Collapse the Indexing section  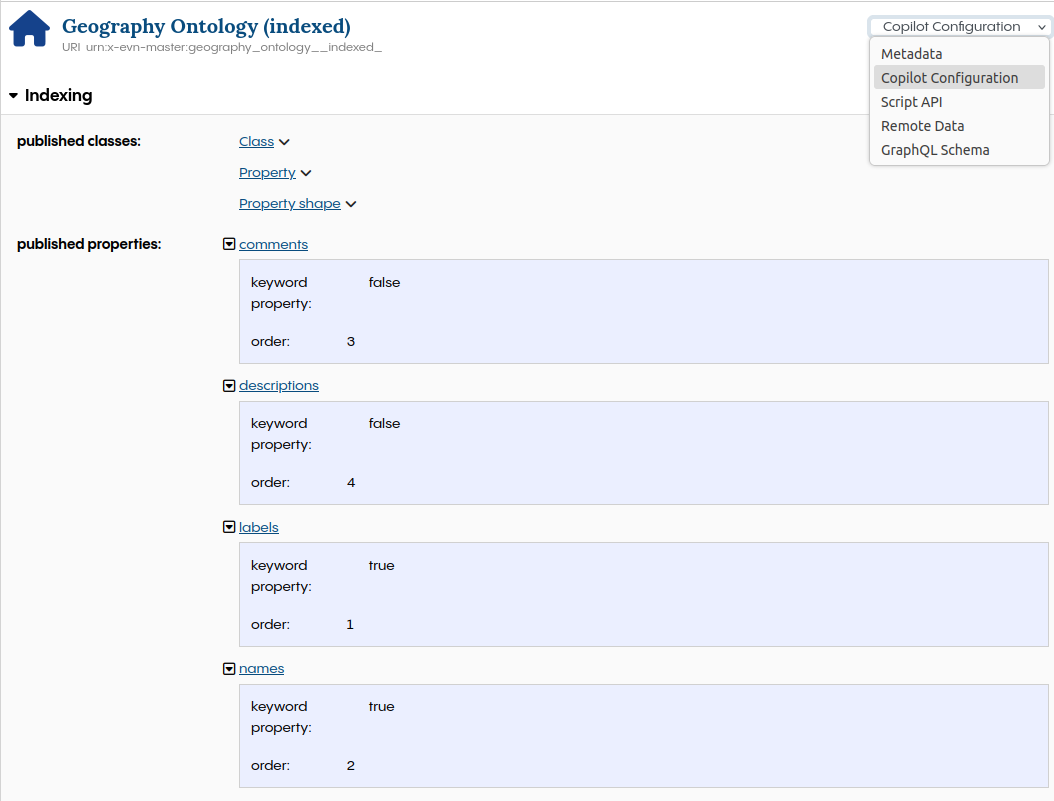click(x=12, y=96)
